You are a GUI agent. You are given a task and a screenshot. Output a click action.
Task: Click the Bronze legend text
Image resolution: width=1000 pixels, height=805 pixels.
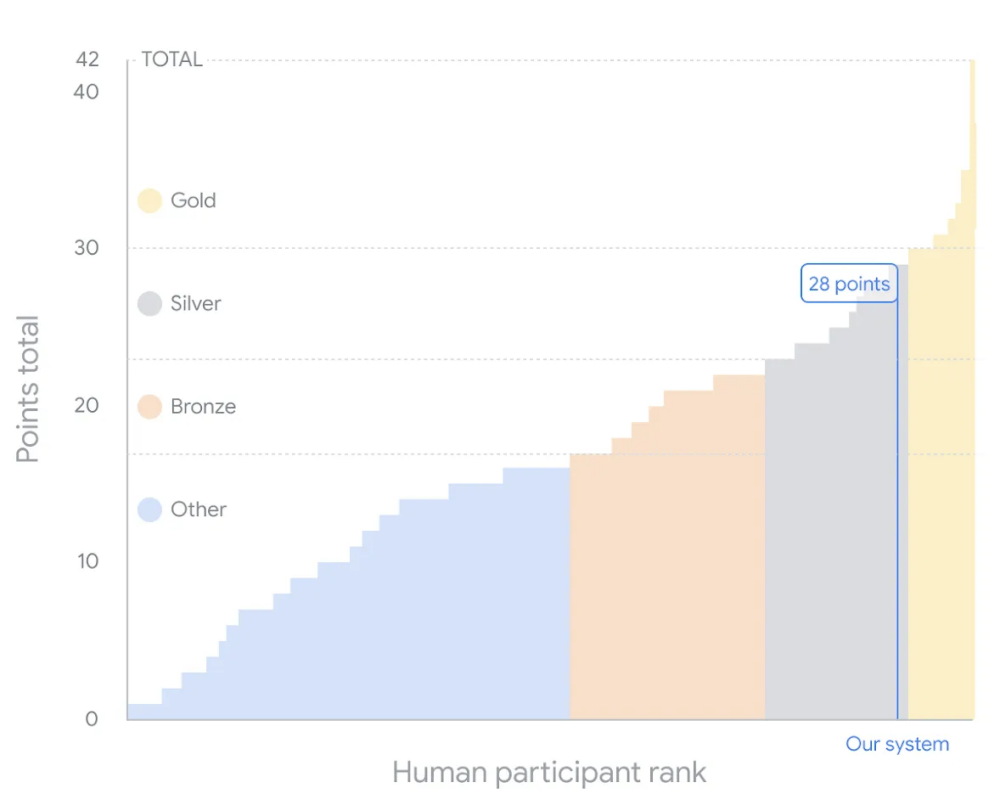pyautogui.click(x=203, y=406)
